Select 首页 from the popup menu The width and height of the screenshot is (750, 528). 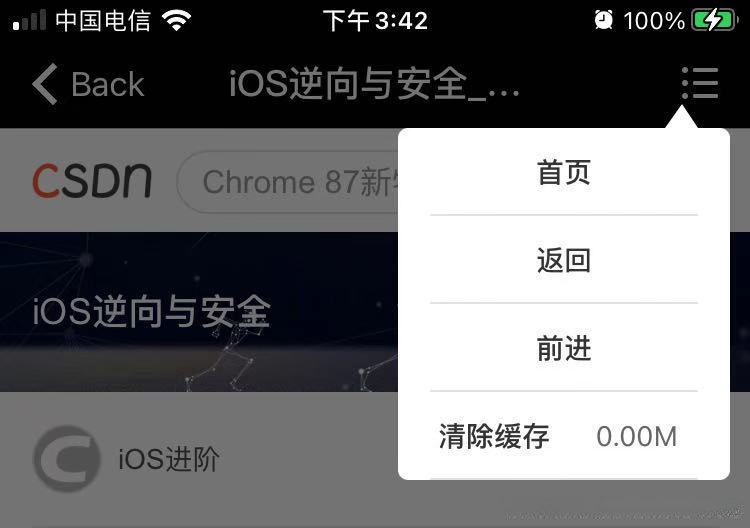pyautogui.click(x=564, y=172)
